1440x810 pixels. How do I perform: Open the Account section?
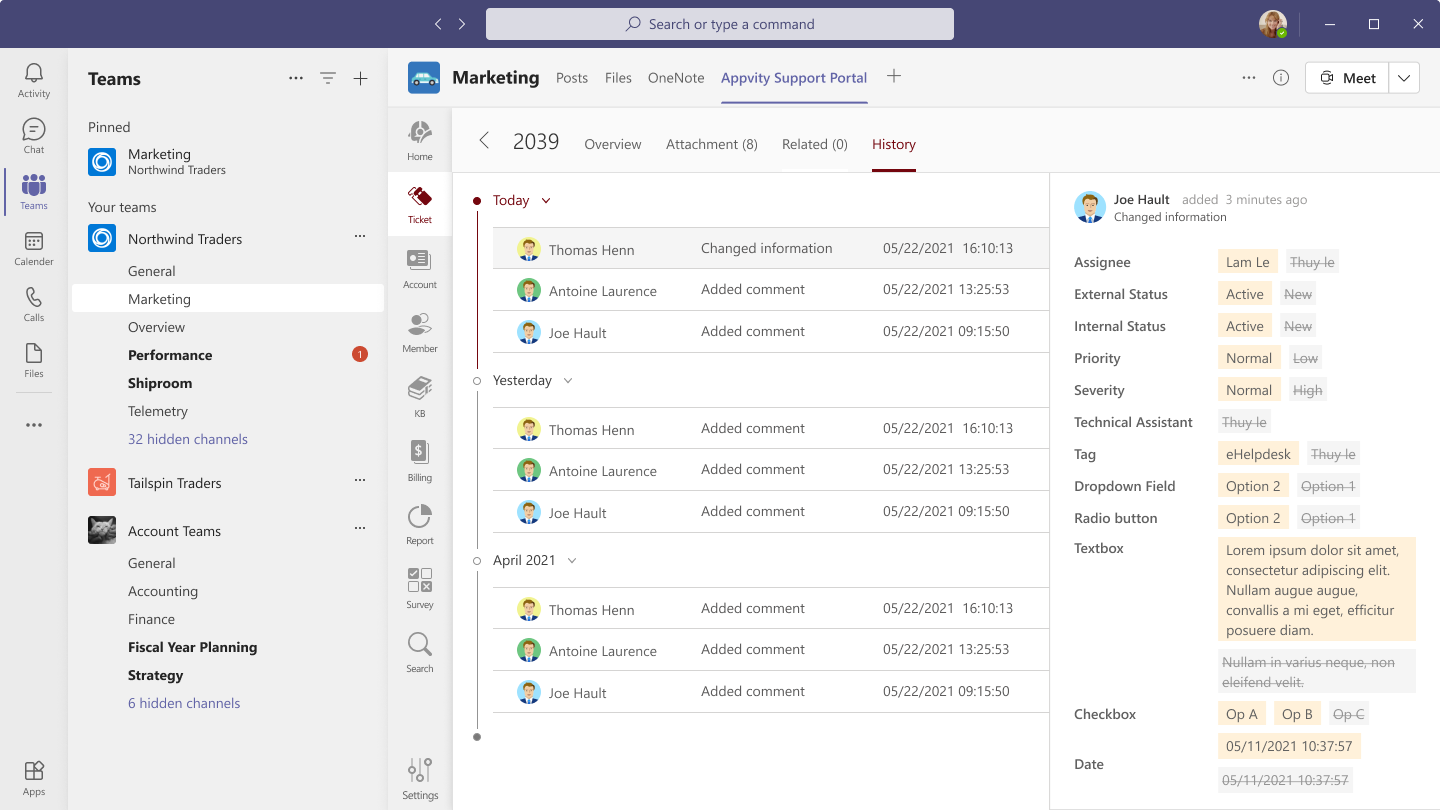419,267
